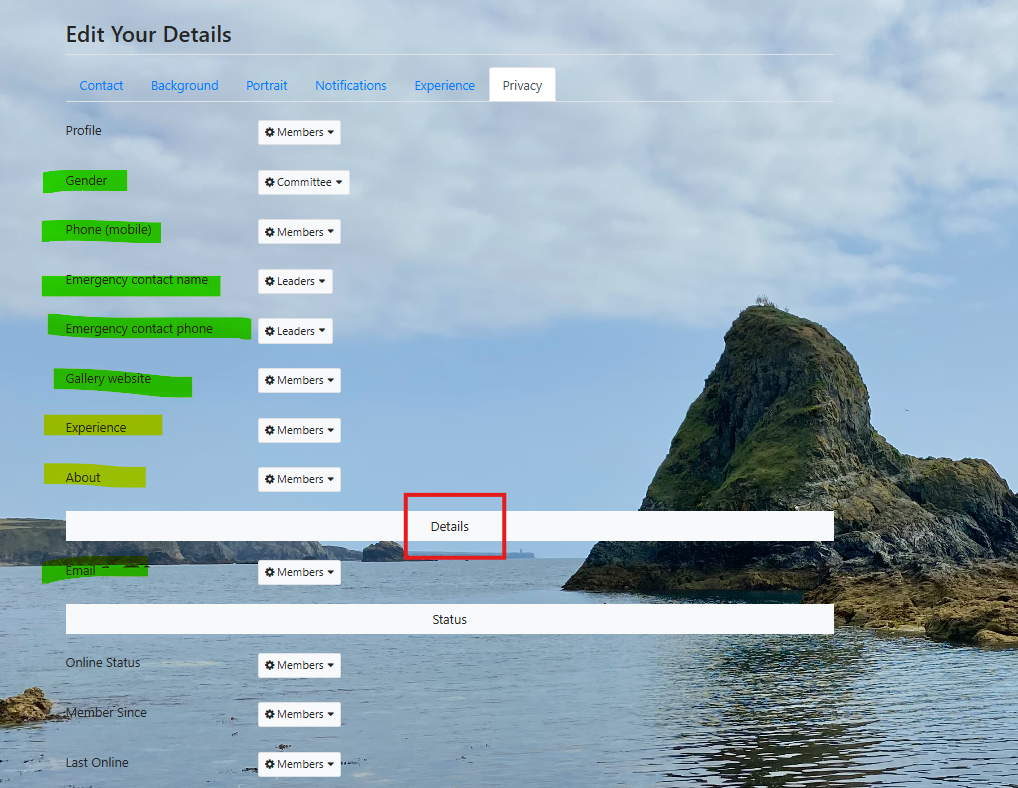The width and height of the screenshot is (1018, 788).
Task: Open the Contact tab
Action: tap(101, 85)
